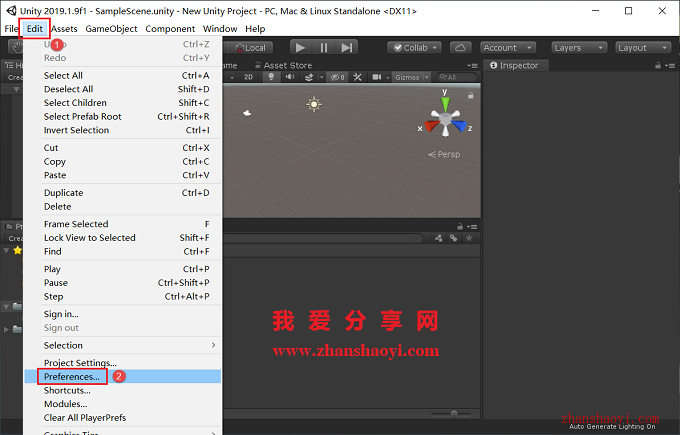Toggle the Local/Global handle rotation button
This screenshot has height=435, width=680.
251,48
